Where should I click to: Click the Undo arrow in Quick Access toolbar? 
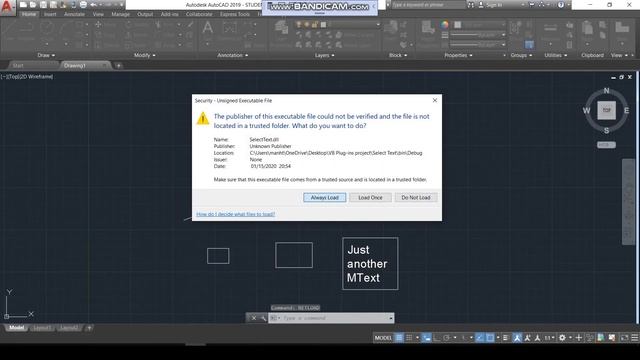tap(93, 5)
